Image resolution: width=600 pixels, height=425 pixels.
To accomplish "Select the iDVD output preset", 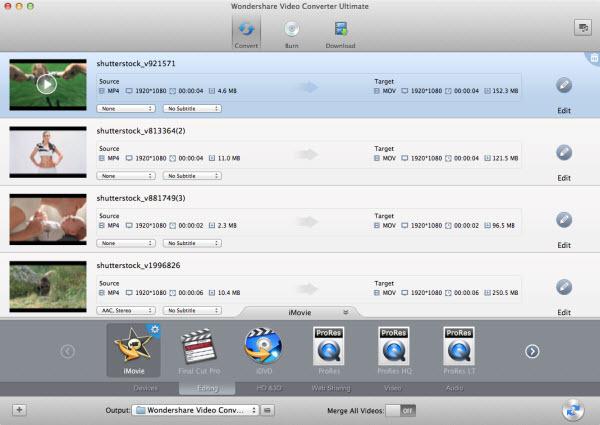I will pos(264,350).
